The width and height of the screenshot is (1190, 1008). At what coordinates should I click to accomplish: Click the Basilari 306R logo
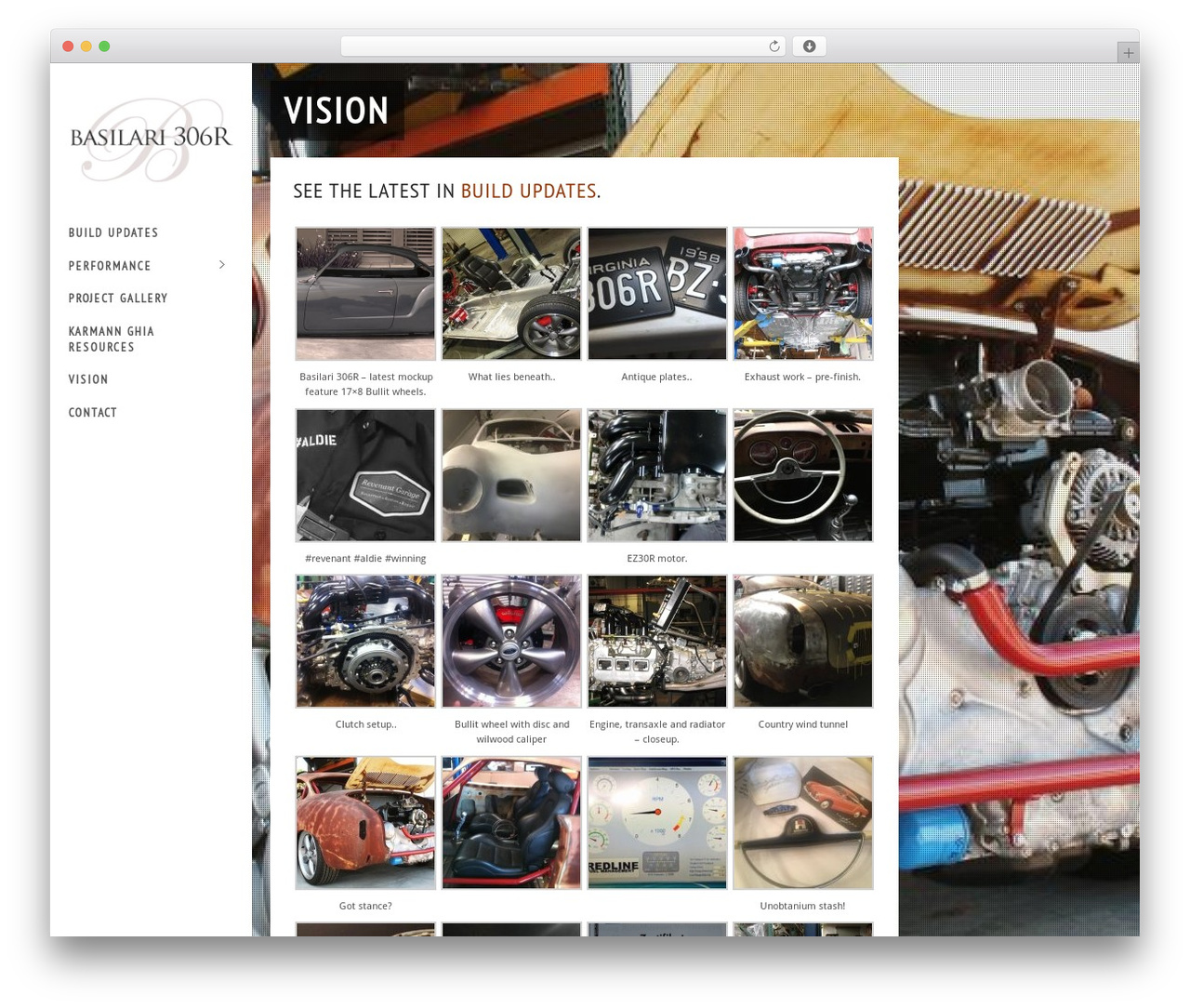[x=151, y=139]
